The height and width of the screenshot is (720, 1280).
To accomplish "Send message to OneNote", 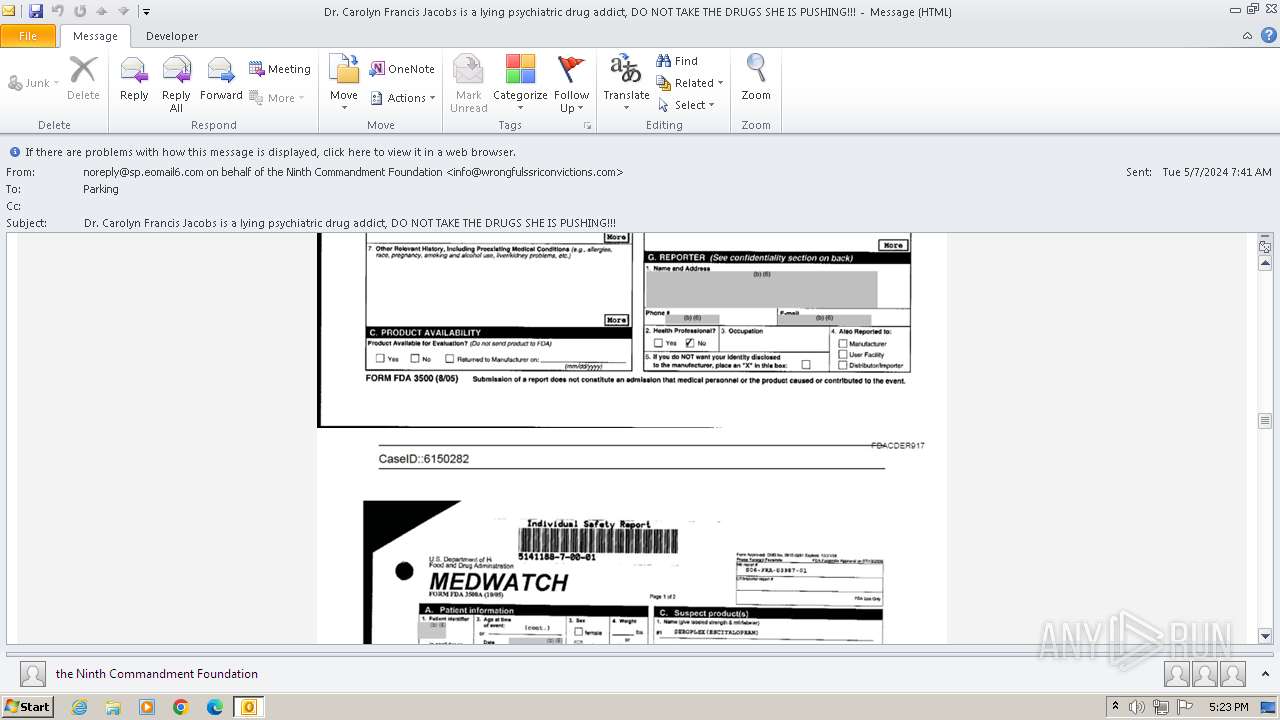I will [402, 69].
